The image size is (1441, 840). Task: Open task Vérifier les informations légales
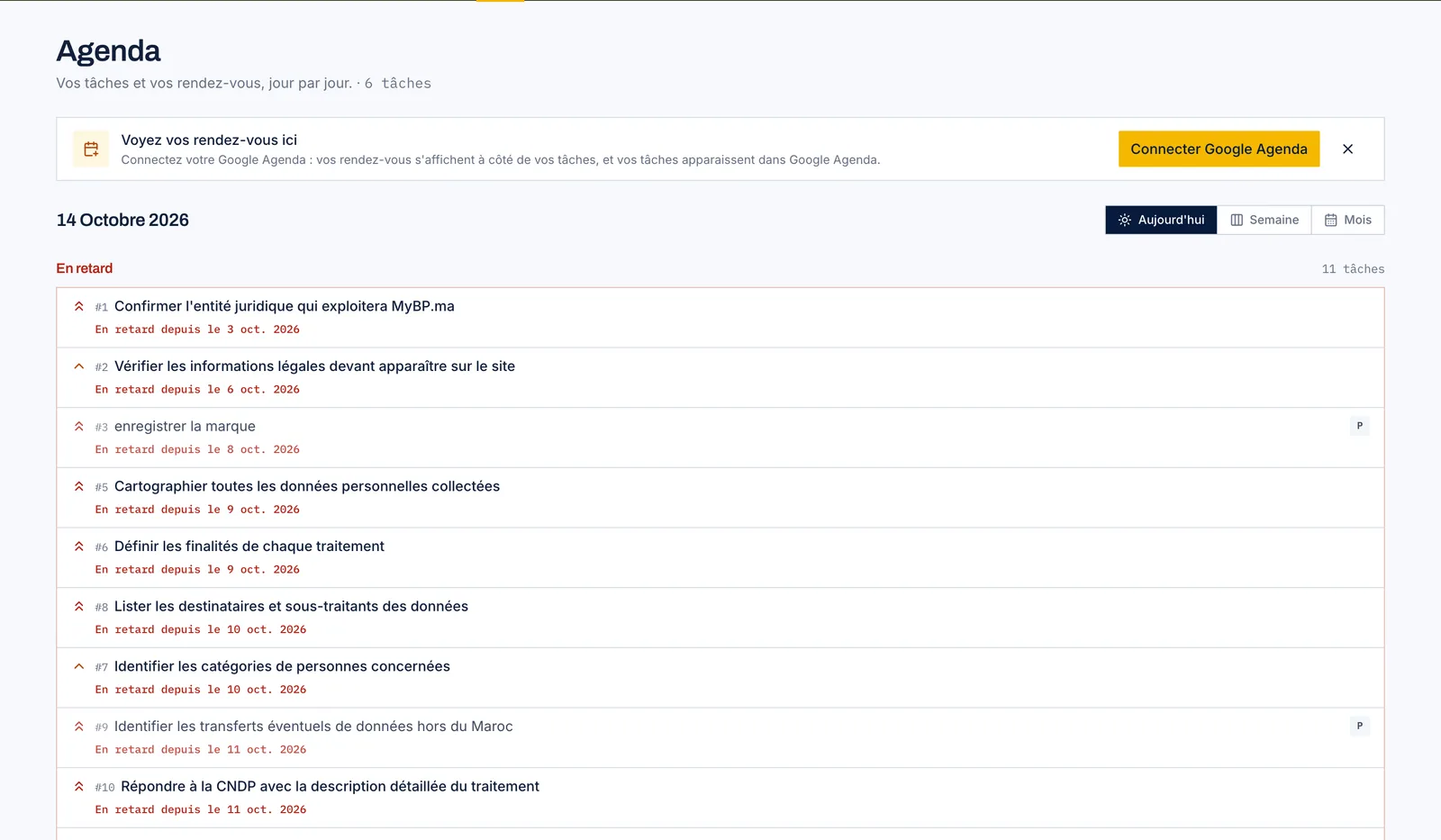pyautogui.click(x=314, y=366)
